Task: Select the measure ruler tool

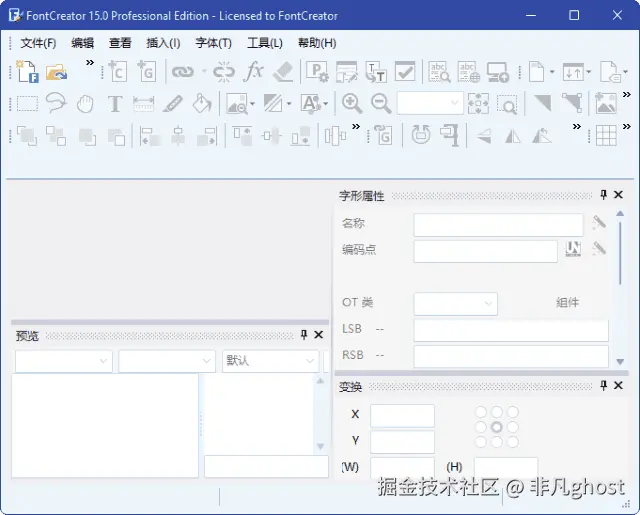Action: [x=144, y=104]
